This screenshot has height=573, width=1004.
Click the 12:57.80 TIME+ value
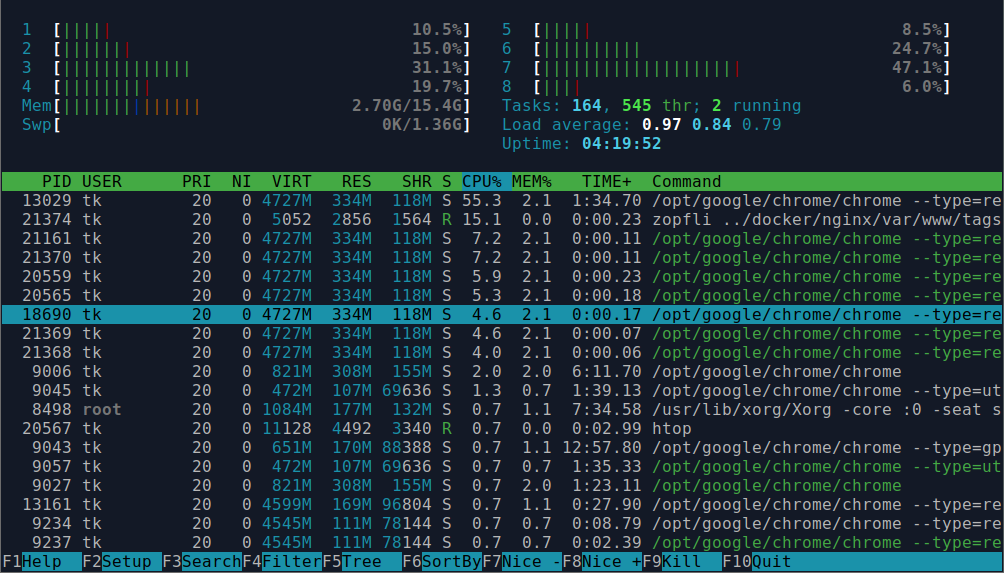(602, 448)
